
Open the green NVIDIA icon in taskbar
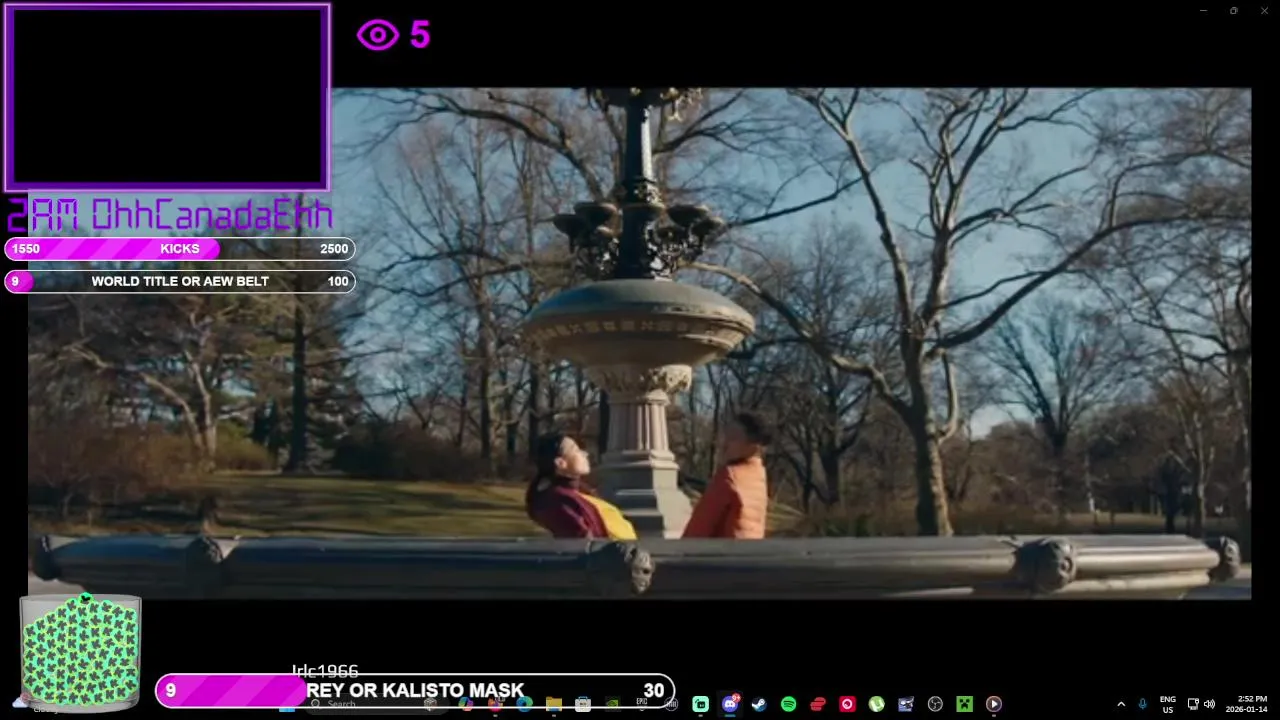(x=612, y=704)
